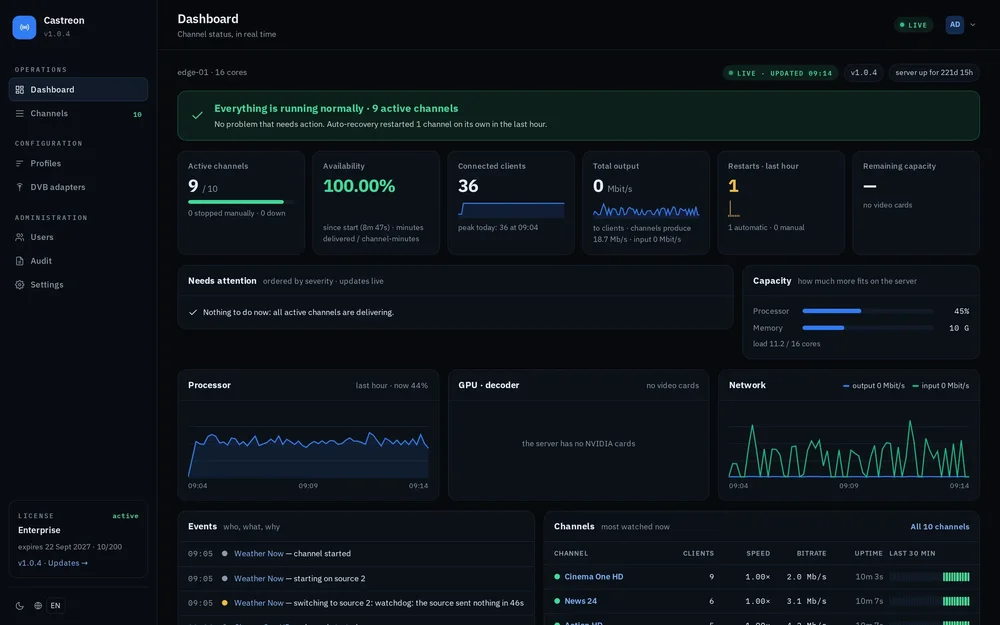Click the license active status label

(x=125, y=516)
